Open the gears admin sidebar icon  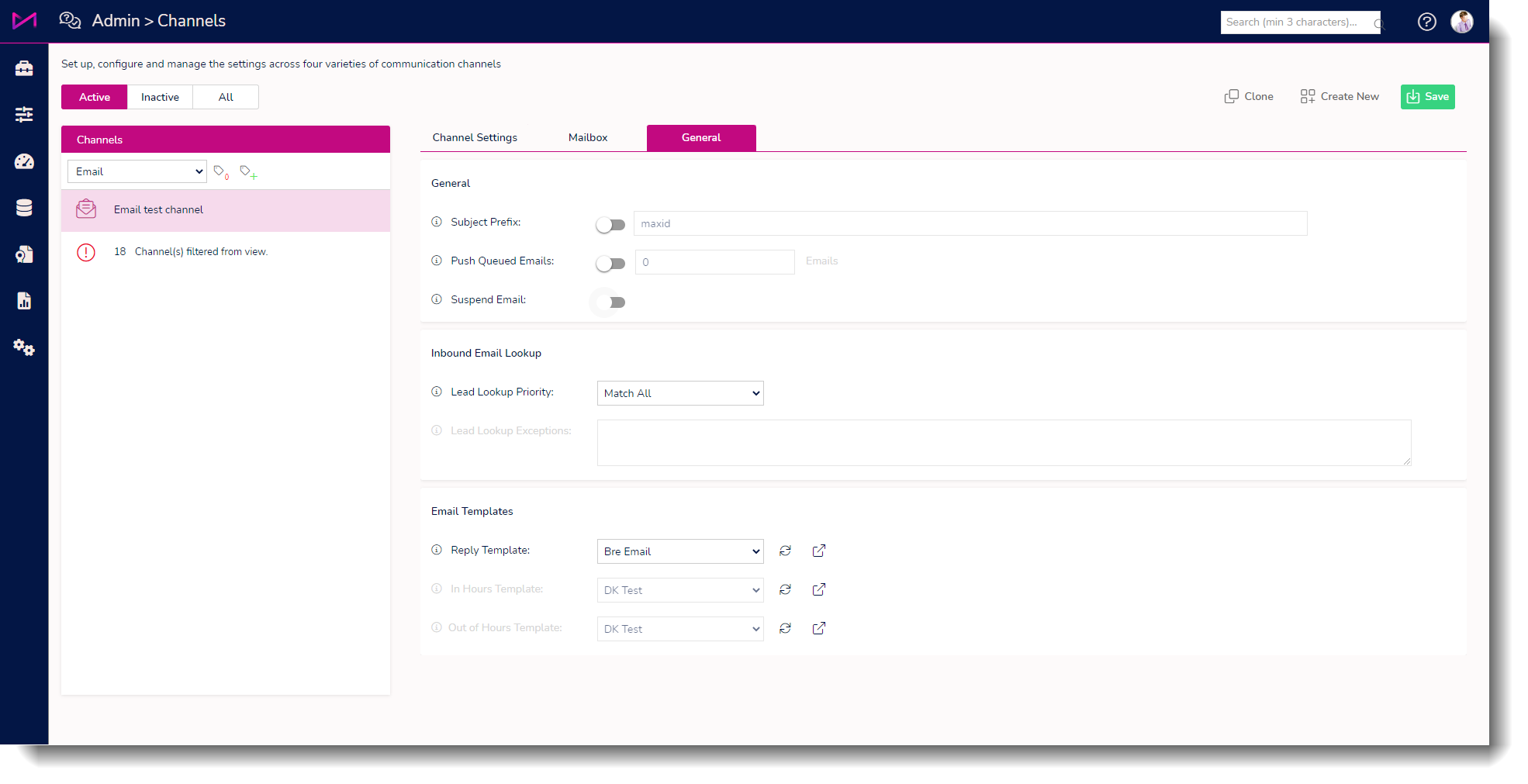[24, 347]
